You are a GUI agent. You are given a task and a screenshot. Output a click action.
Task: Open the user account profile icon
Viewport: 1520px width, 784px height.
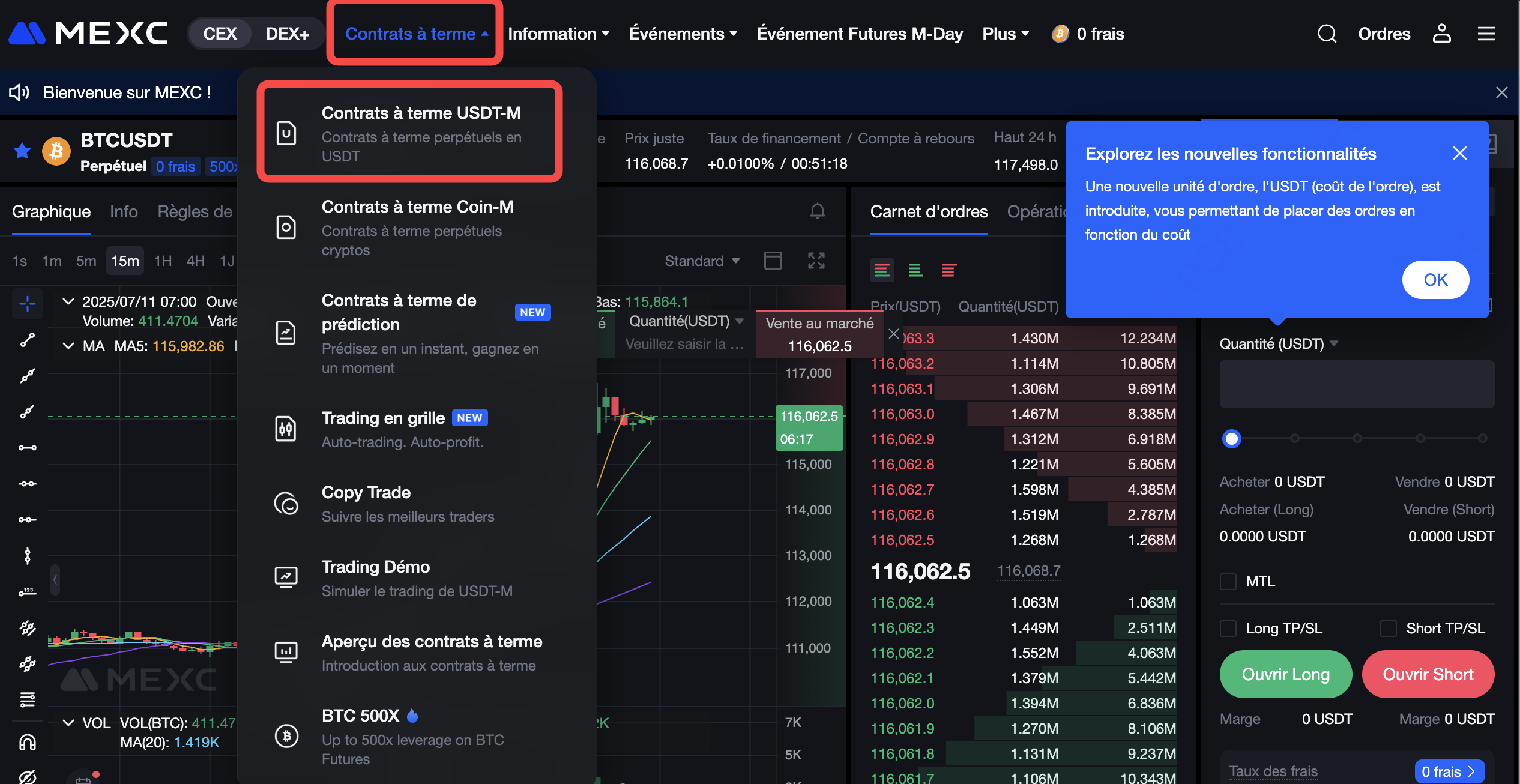pos(1441,34)
